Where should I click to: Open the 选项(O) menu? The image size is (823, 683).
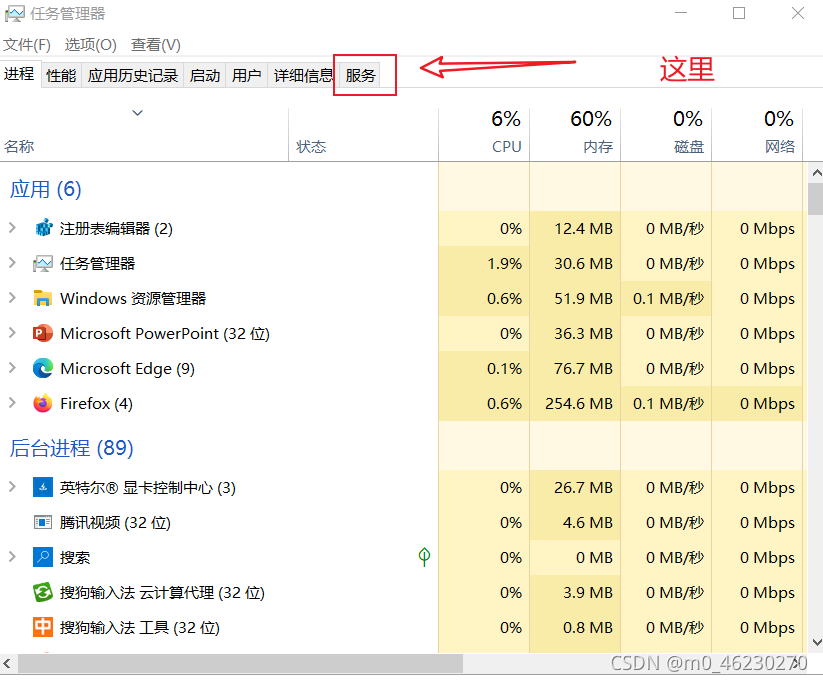pyautogui.click(x=90, y=45)
